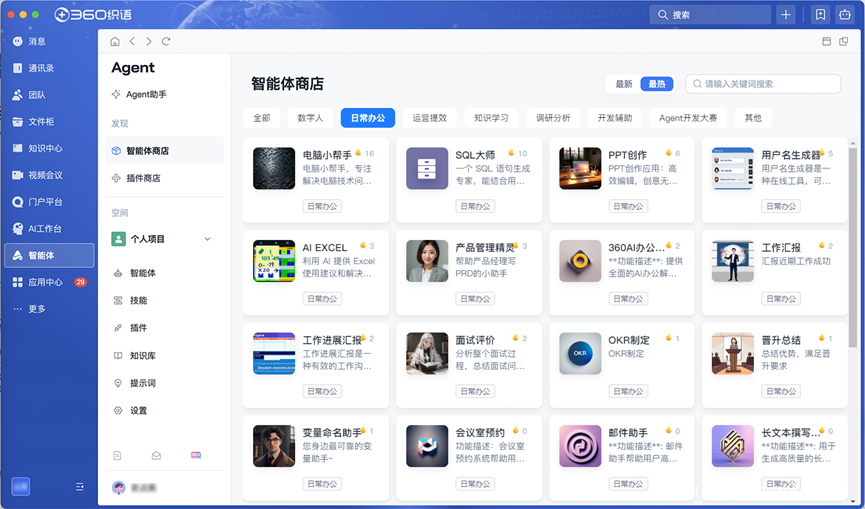Switch sorting to 最新

point(624,84)
